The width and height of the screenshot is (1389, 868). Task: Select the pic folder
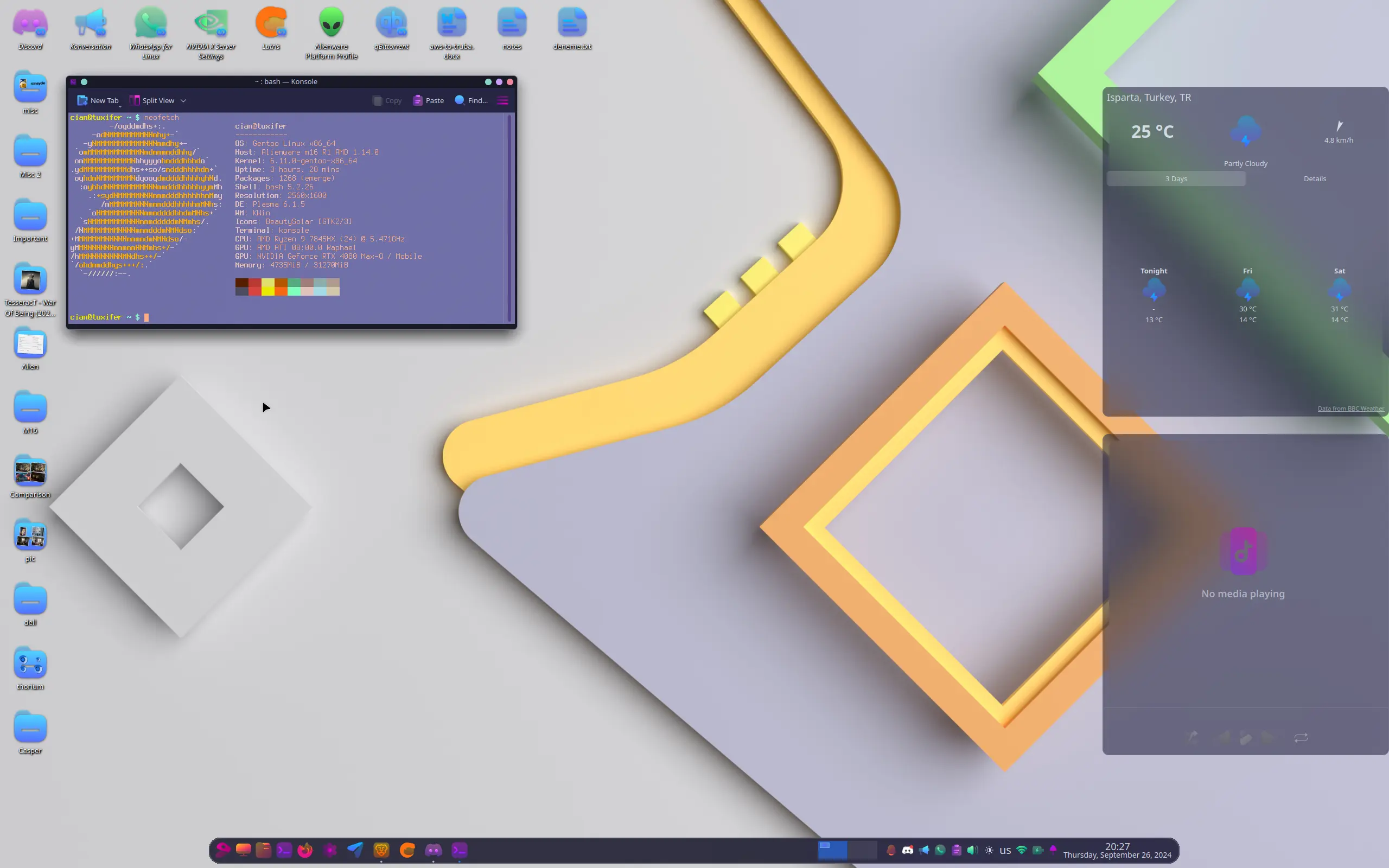(30, 541)
